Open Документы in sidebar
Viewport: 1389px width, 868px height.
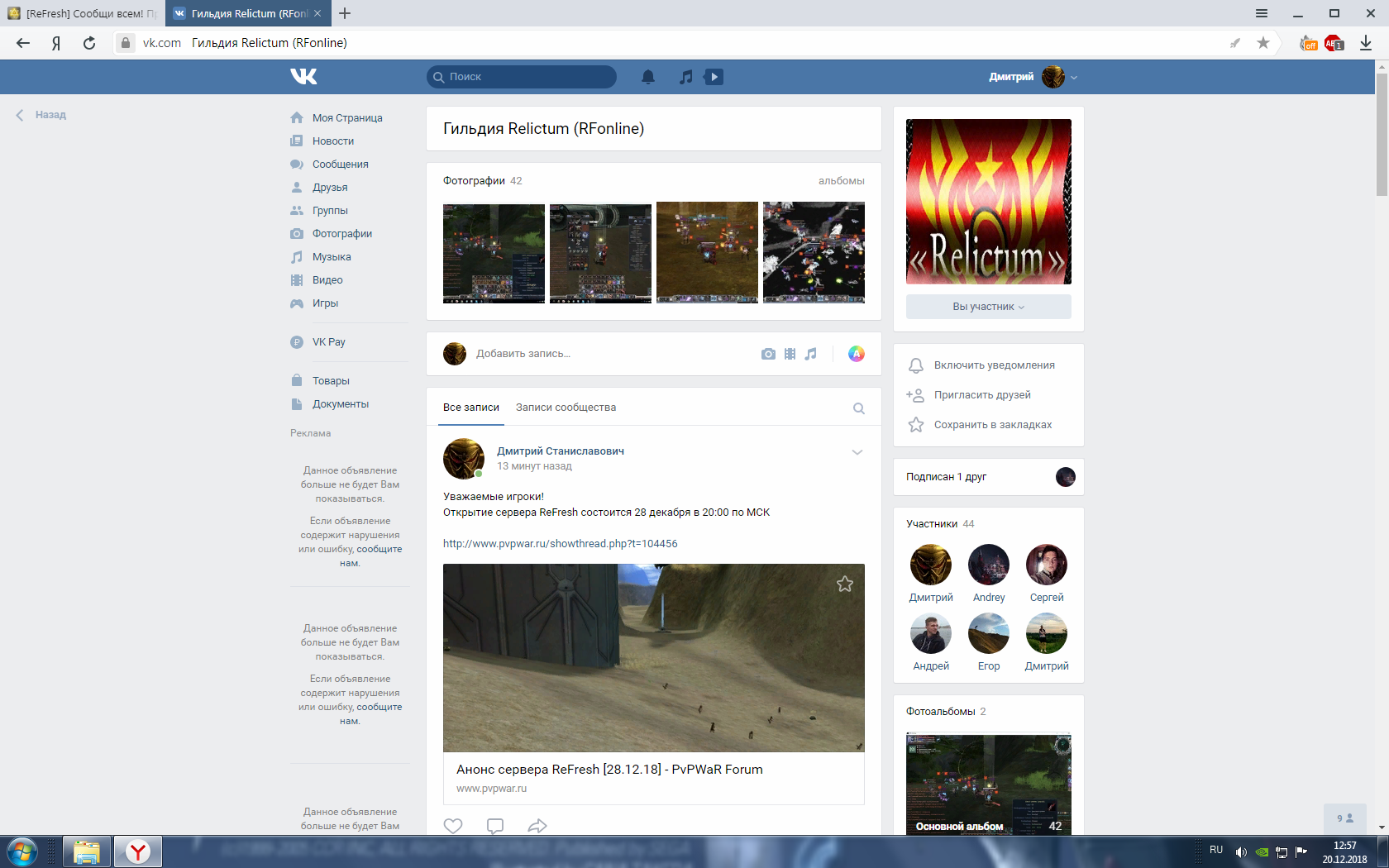pos(341,404)
